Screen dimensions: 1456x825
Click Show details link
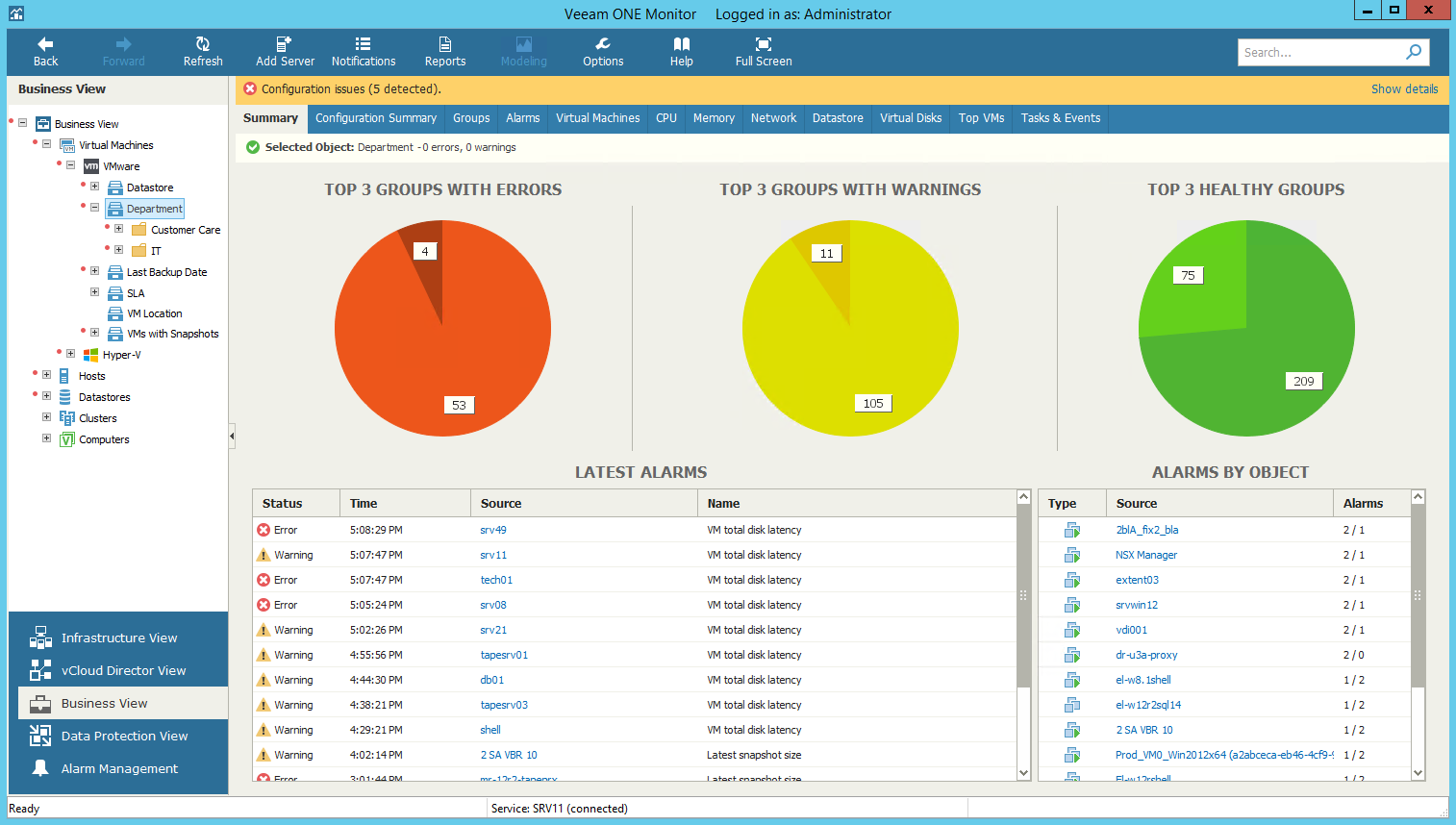coord(1404,88)
